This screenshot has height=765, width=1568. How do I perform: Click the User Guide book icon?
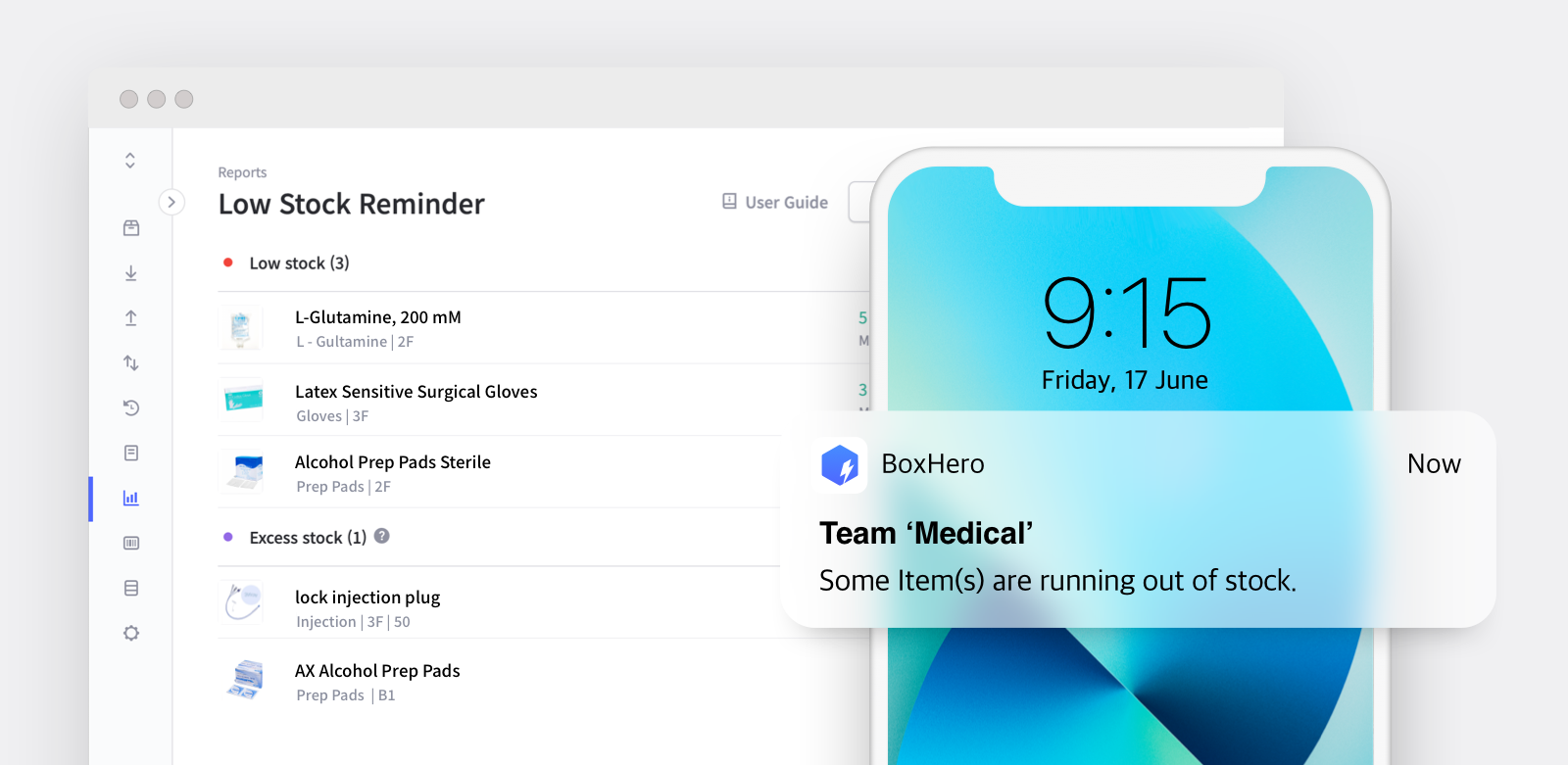click(729, 201)
